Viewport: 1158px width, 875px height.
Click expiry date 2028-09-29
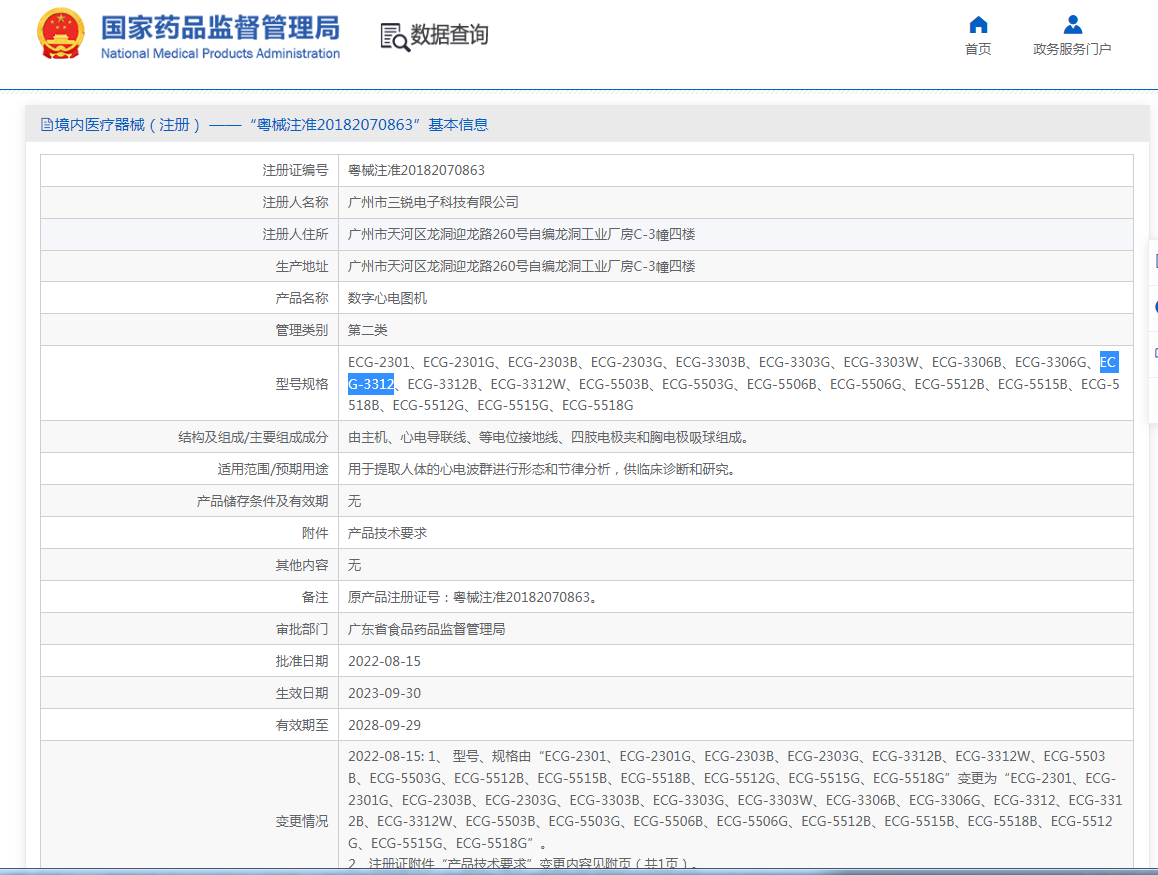pos(385,725)
